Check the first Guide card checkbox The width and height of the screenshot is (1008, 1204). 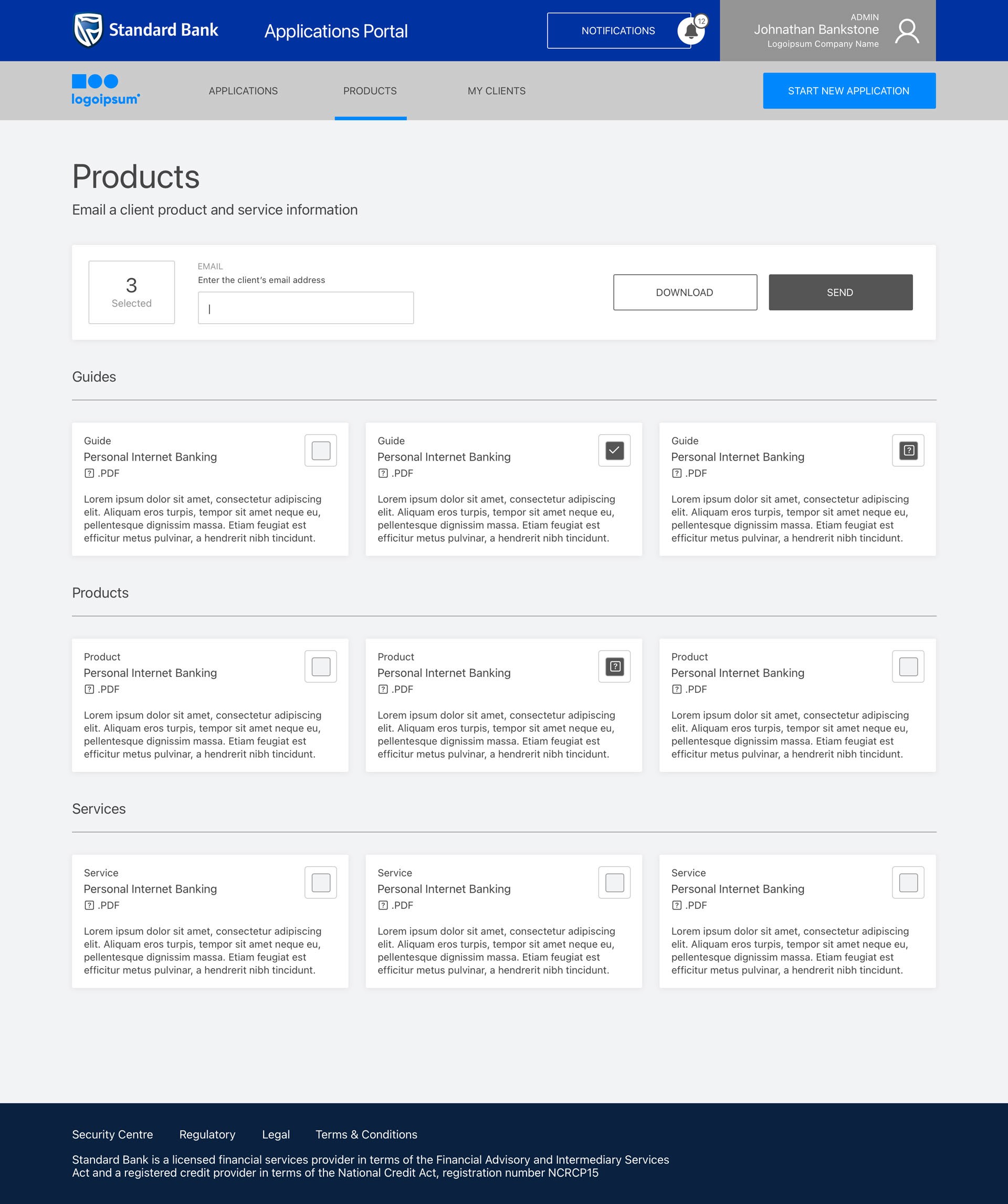(321, 451)
